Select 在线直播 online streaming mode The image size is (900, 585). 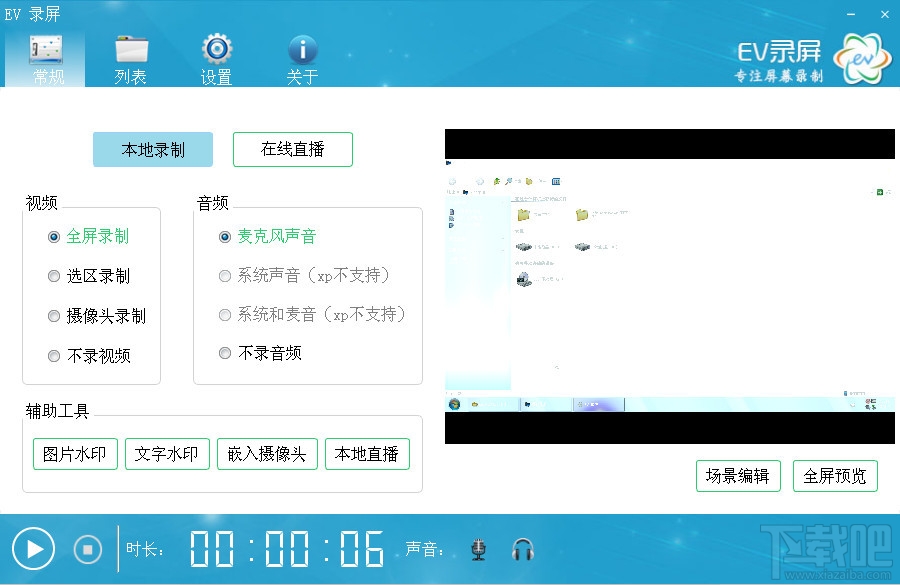[293, 149]
